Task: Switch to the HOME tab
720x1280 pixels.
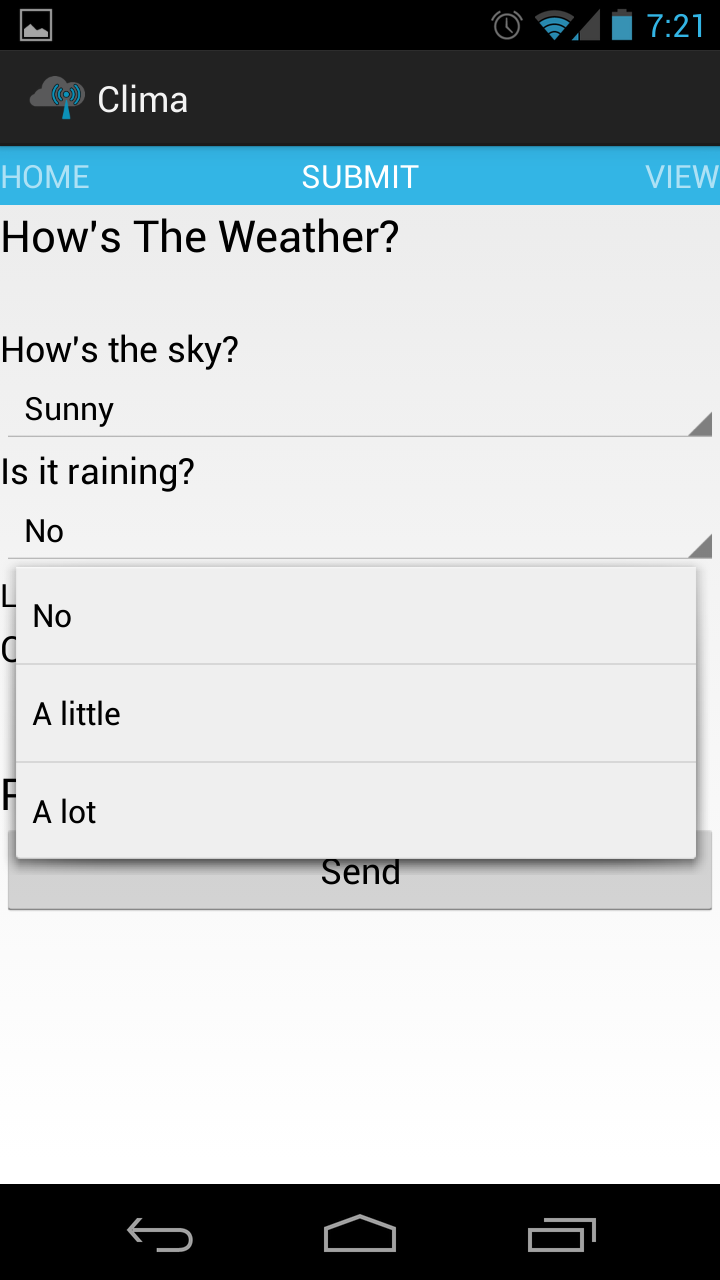Action: 45,177
